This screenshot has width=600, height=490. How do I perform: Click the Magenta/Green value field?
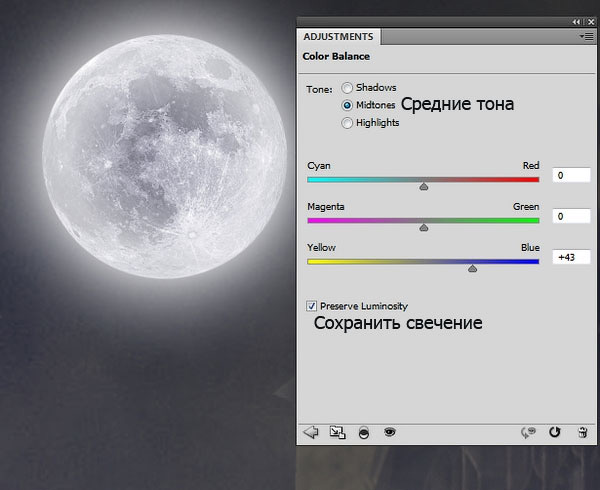click(x=571, y=216)
